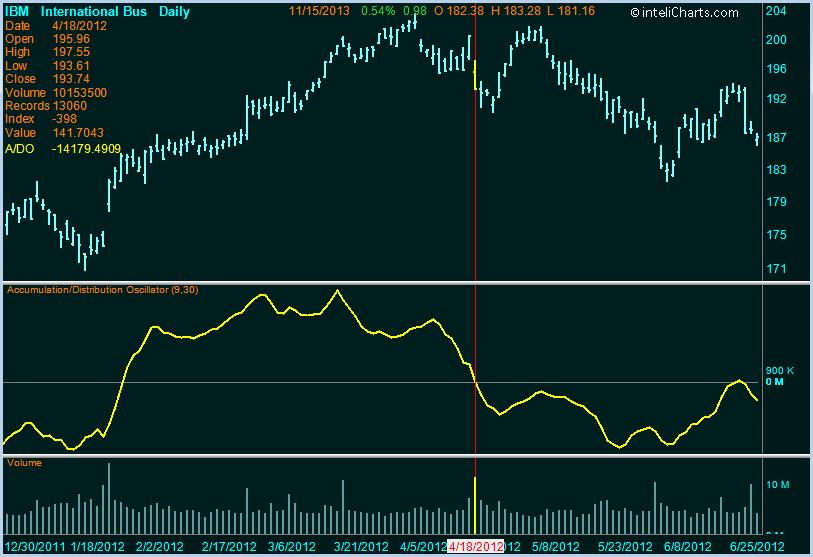This screenshot has height=557, width=813.
Task: Click the 192 price axis label
Action: coord(776,99)
